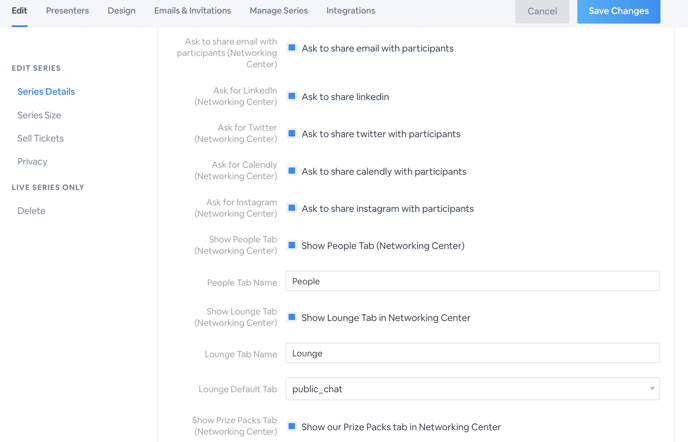The height and width of the screenshot is (442, 688).
Task: Disable Ask to share calendly with participants
Action: tap(292, 170)
